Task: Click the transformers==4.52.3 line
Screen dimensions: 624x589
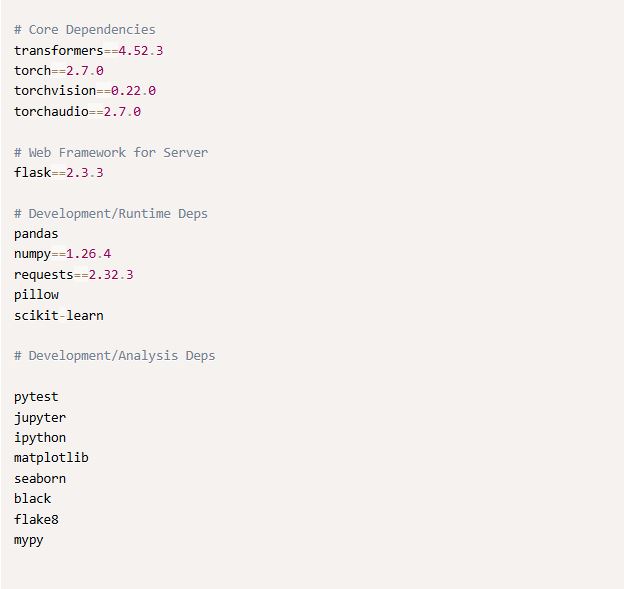Action: 88,50
